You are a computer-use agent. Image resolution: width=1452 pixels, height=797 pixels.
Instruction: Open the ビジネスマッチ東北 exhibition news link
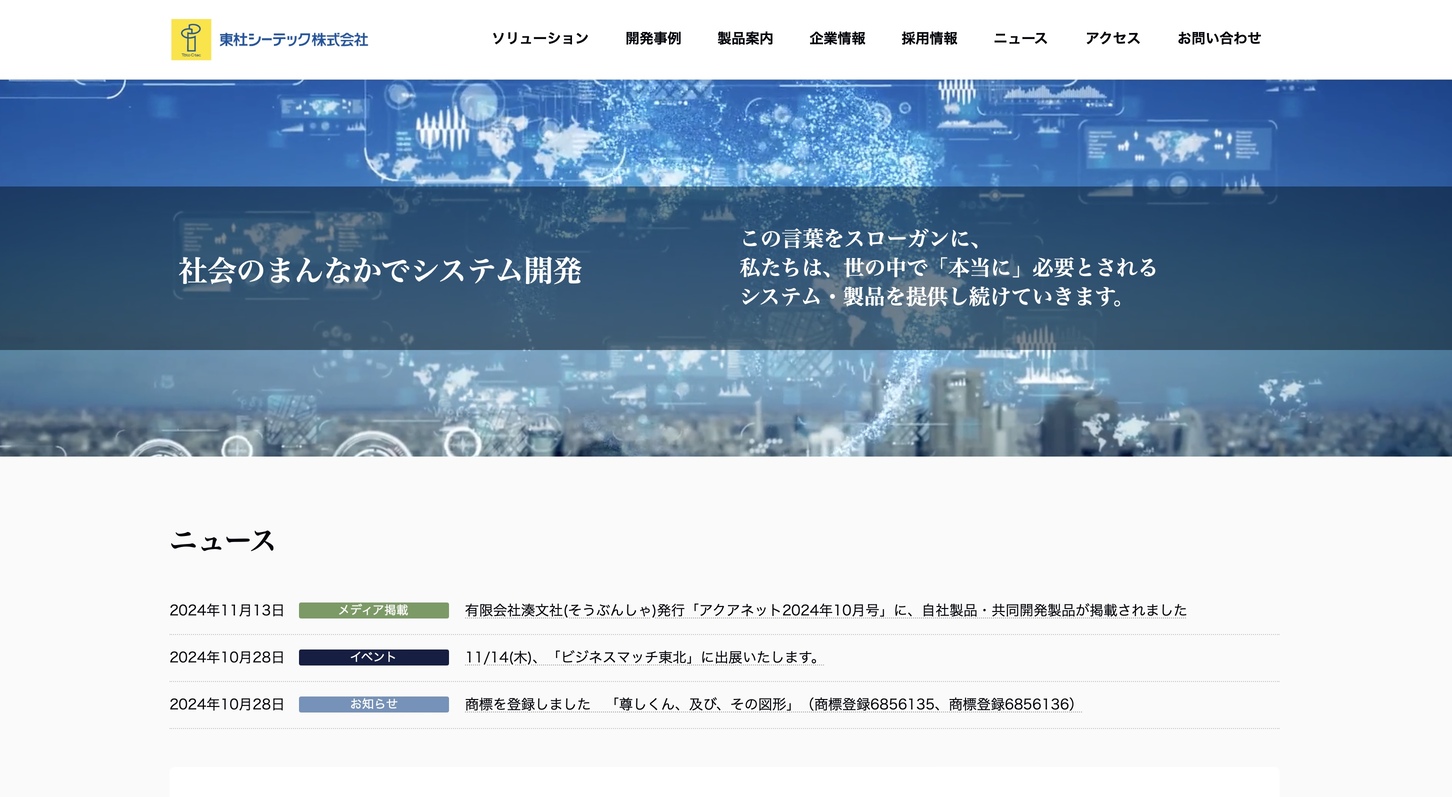pos(643,657)
